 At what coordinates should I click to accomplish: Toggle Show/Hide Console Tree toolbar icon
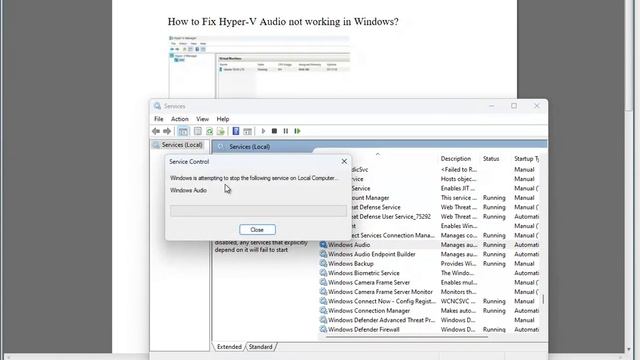tap(183, 131)
